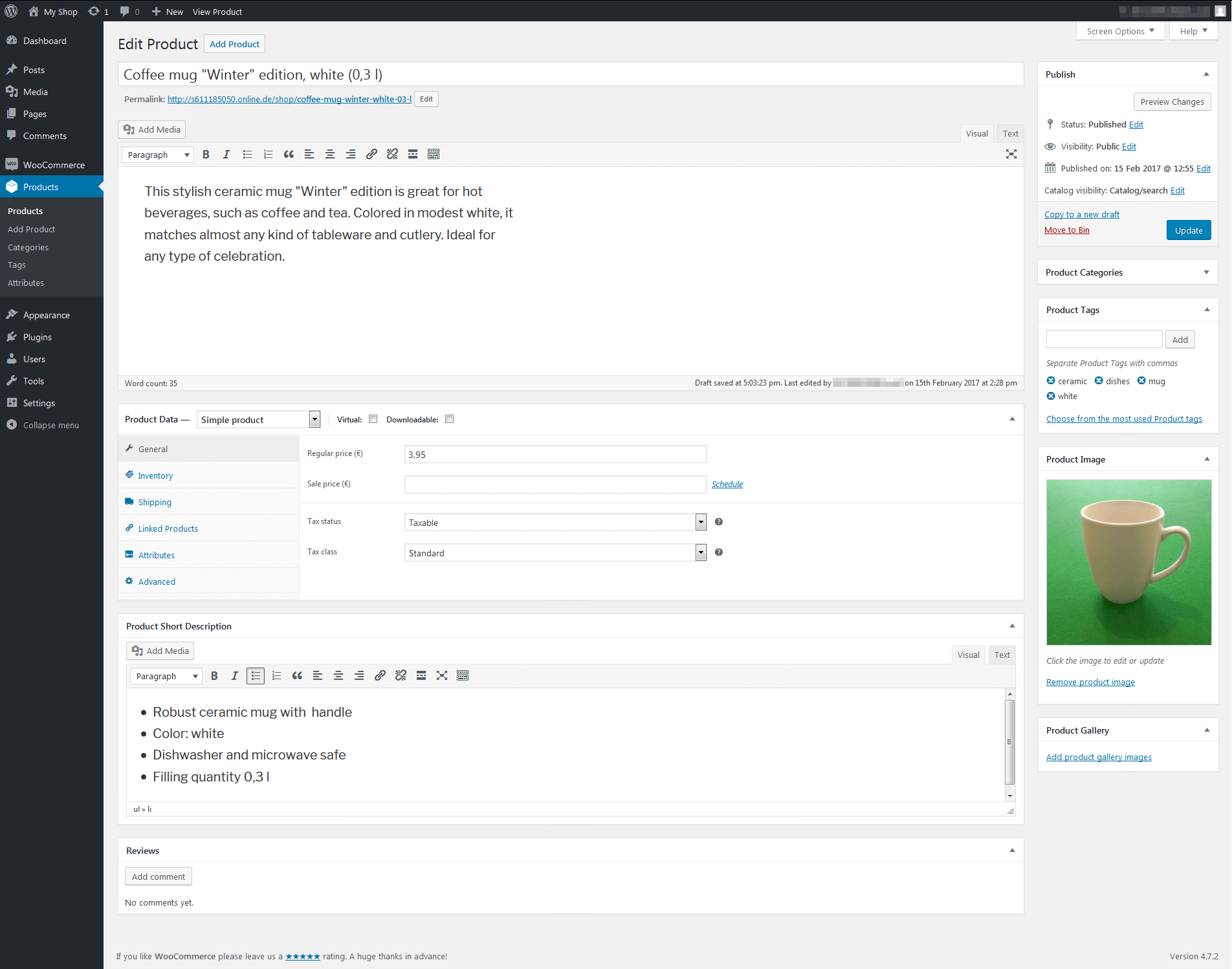Image resolution: width=1232 pixels, height=969 pixels.
Task: Remove the white tag
Action: tap(1051, 396)
